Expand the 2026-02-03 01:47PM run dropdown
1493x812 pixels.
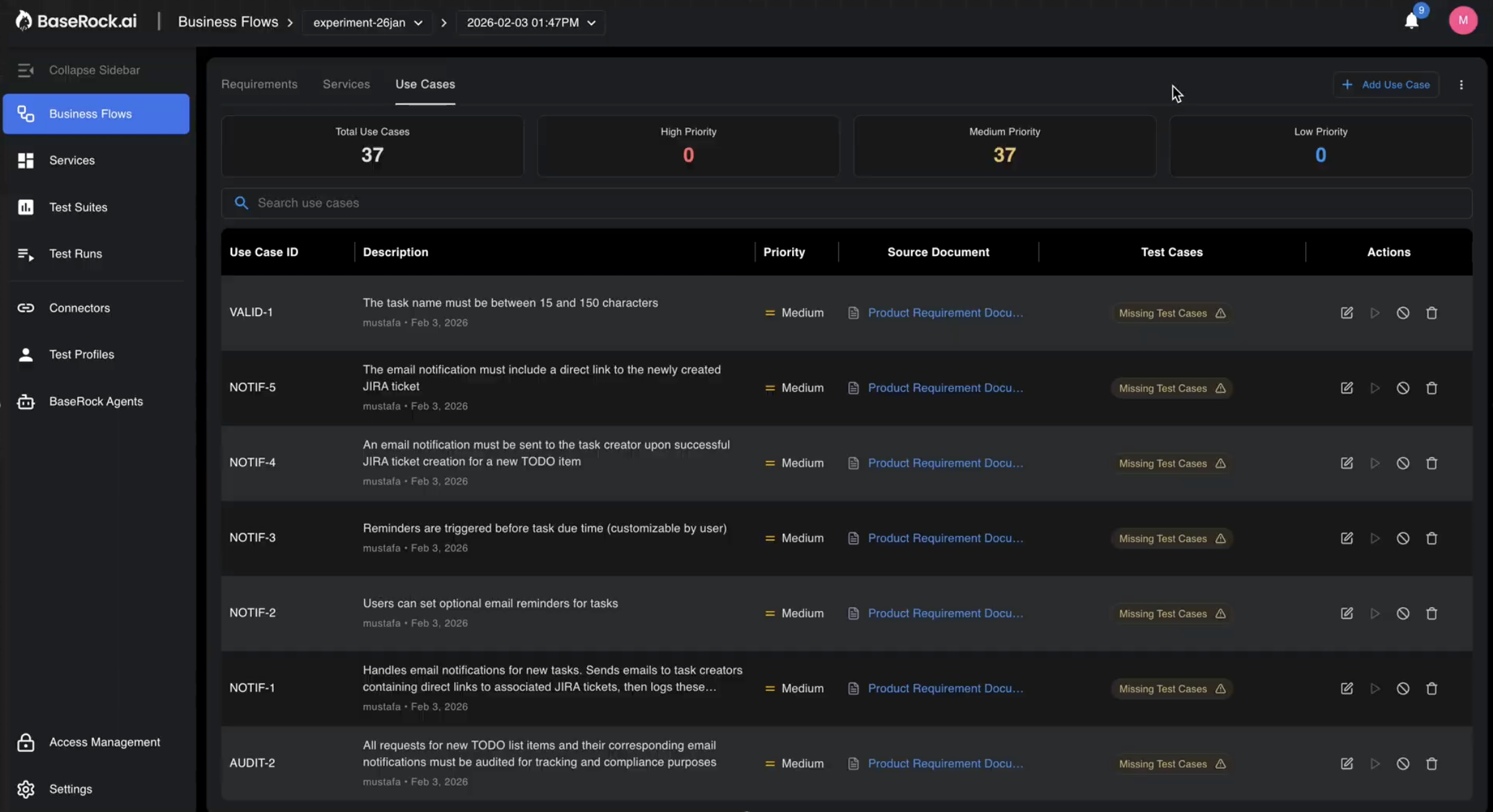click(x=530, y=22)
